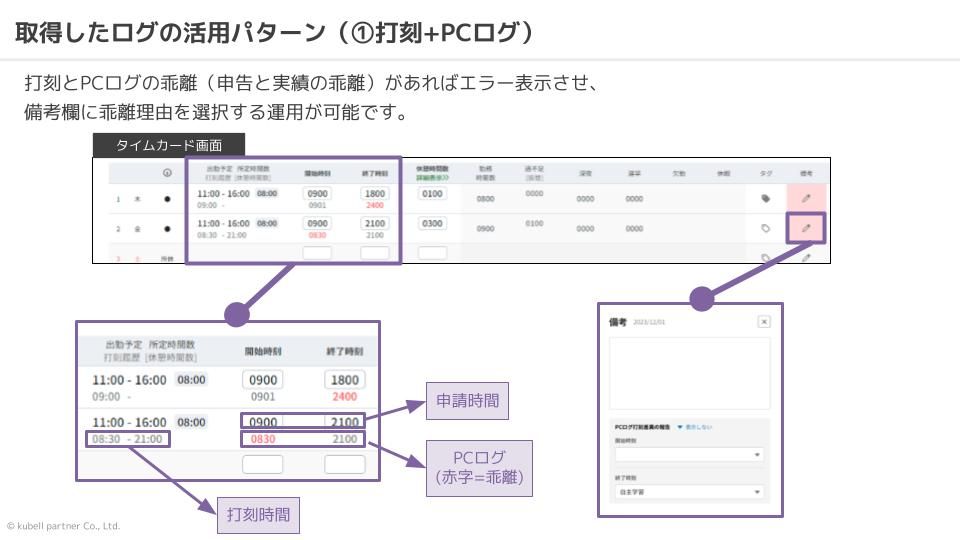Screen dimensions: 960x540
Task: Click the large remarks text area in dialog
Action: (x=689, y=373)
